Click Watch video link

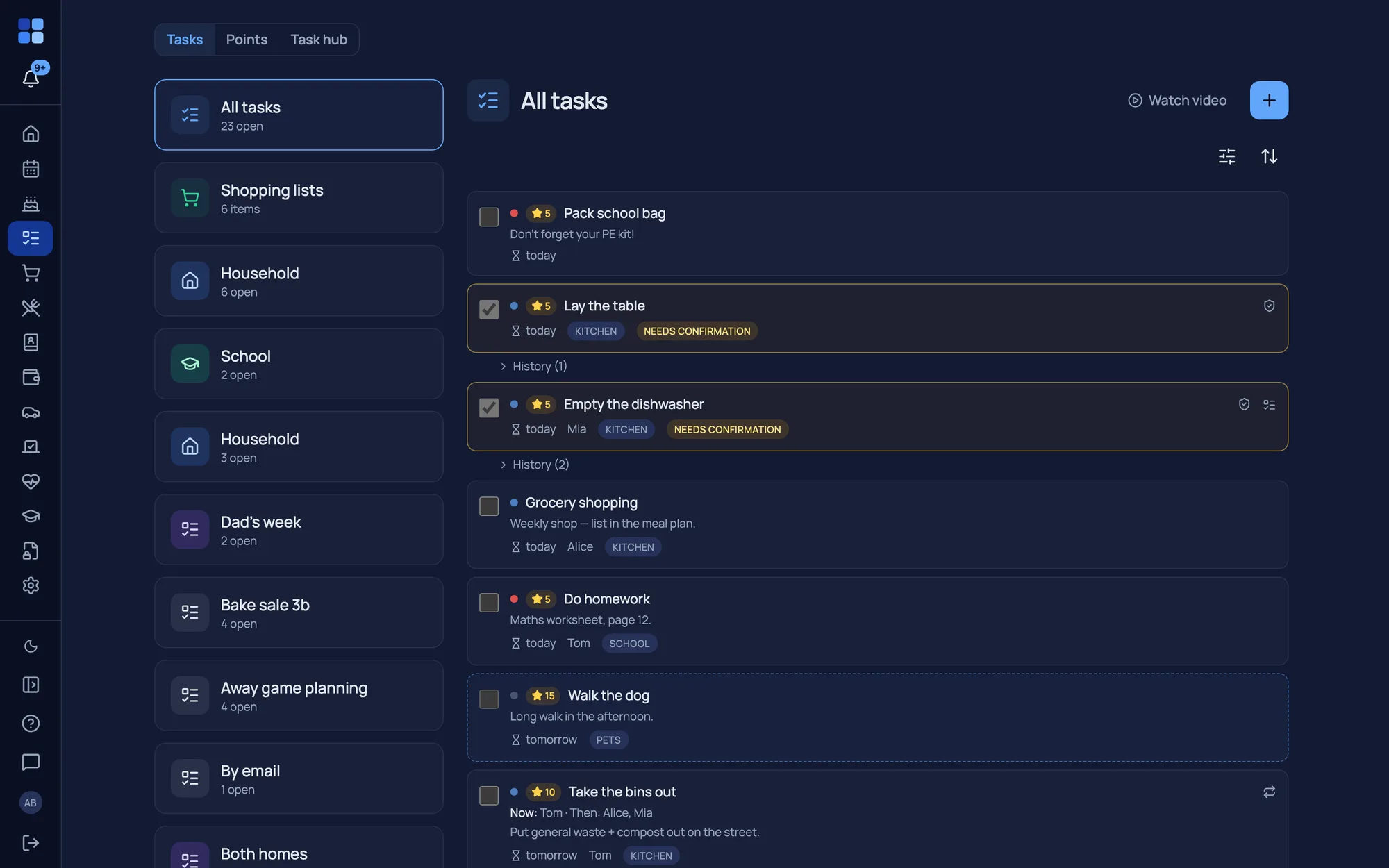click(x=1177, y=101)
